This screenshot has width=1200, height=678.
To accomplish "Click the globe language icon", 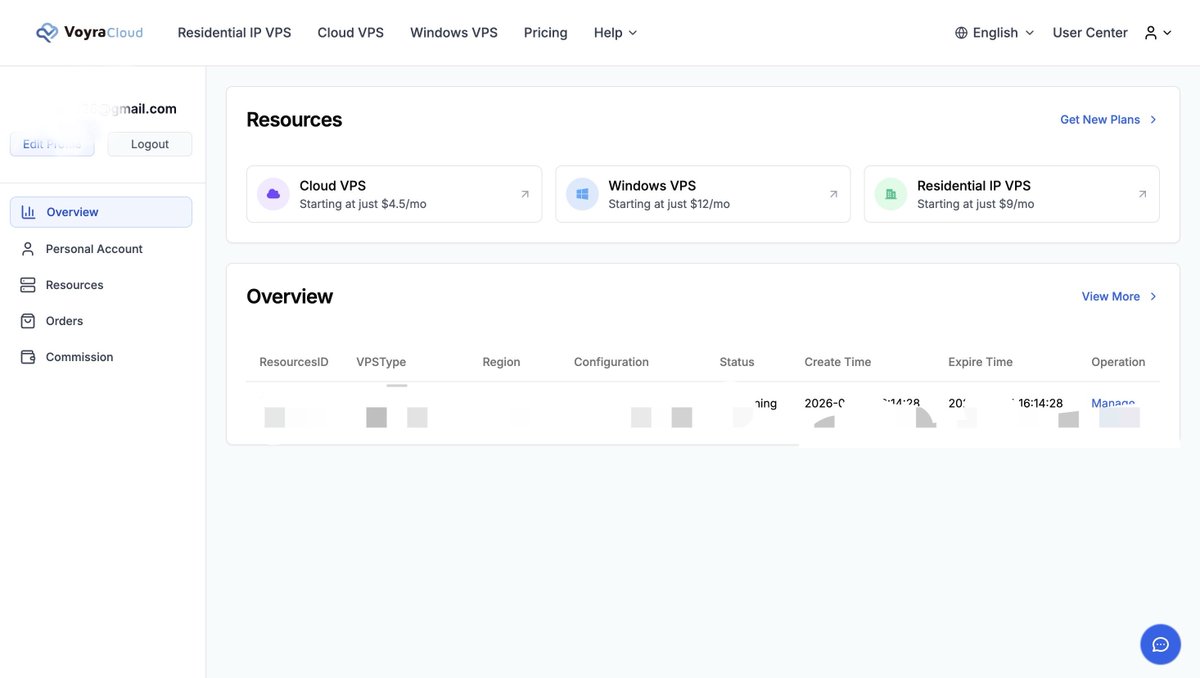I will [961, 33].
